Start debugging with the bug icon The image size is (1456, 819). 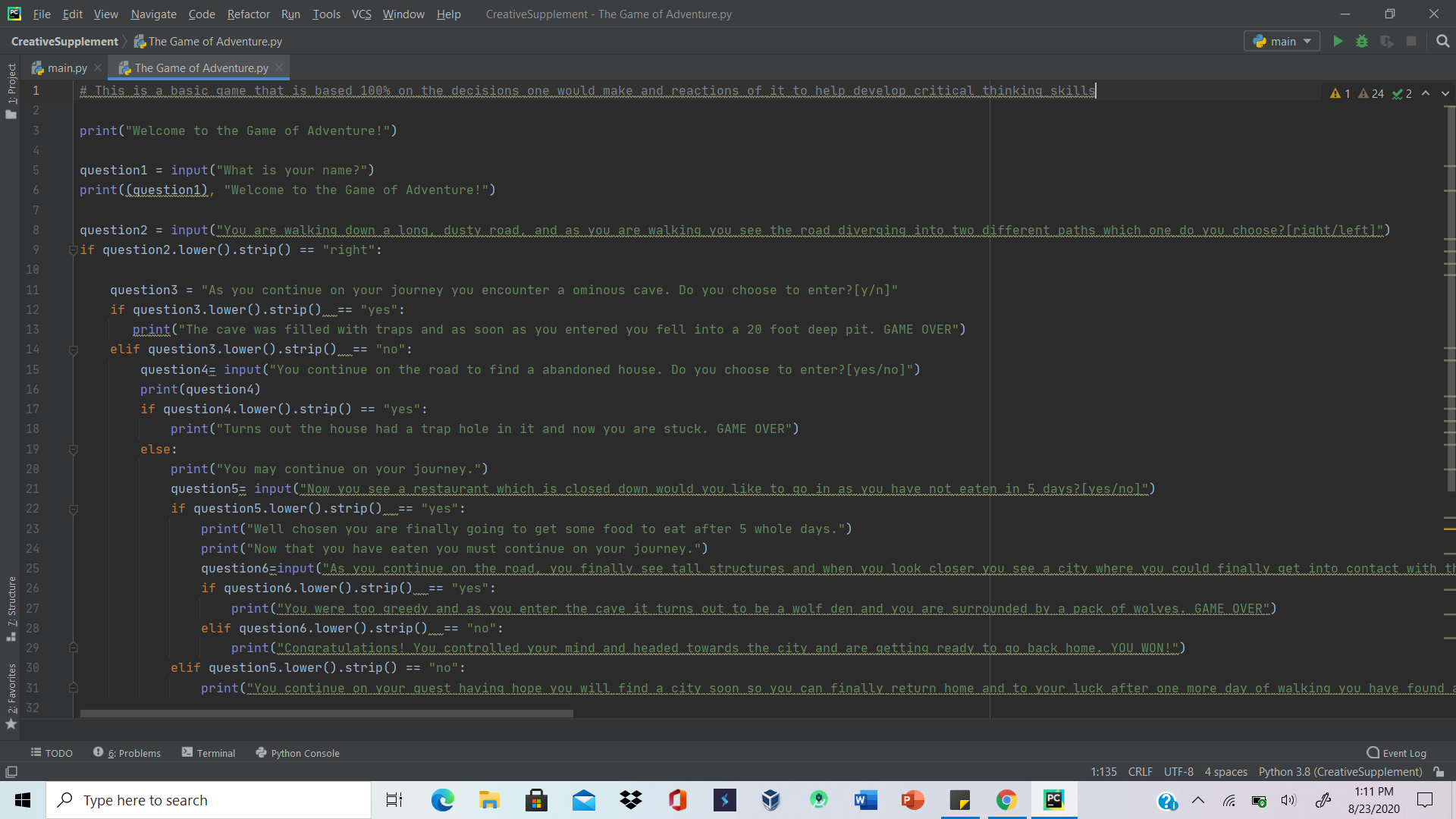click(x=1362, y=41)
